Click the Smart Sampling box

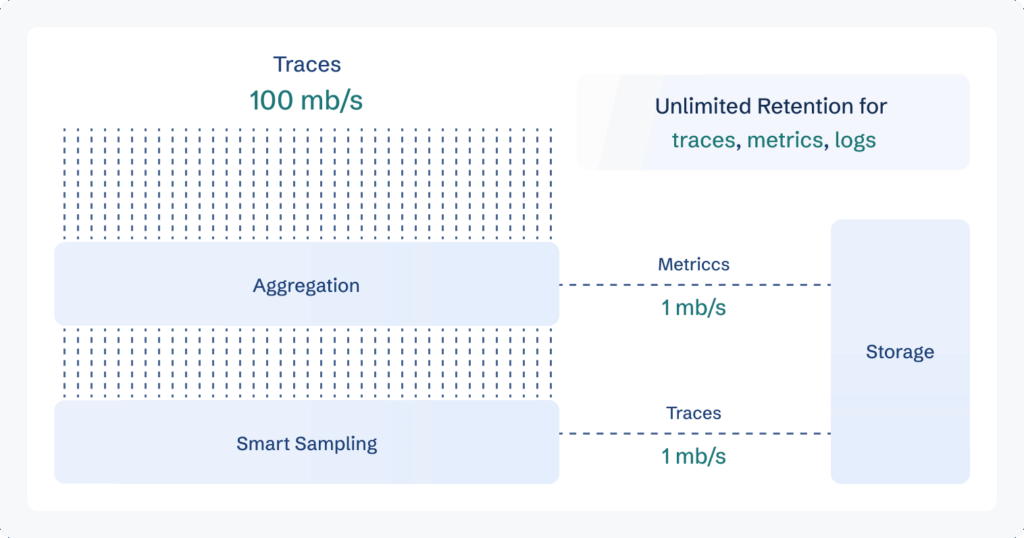(306, 442)
